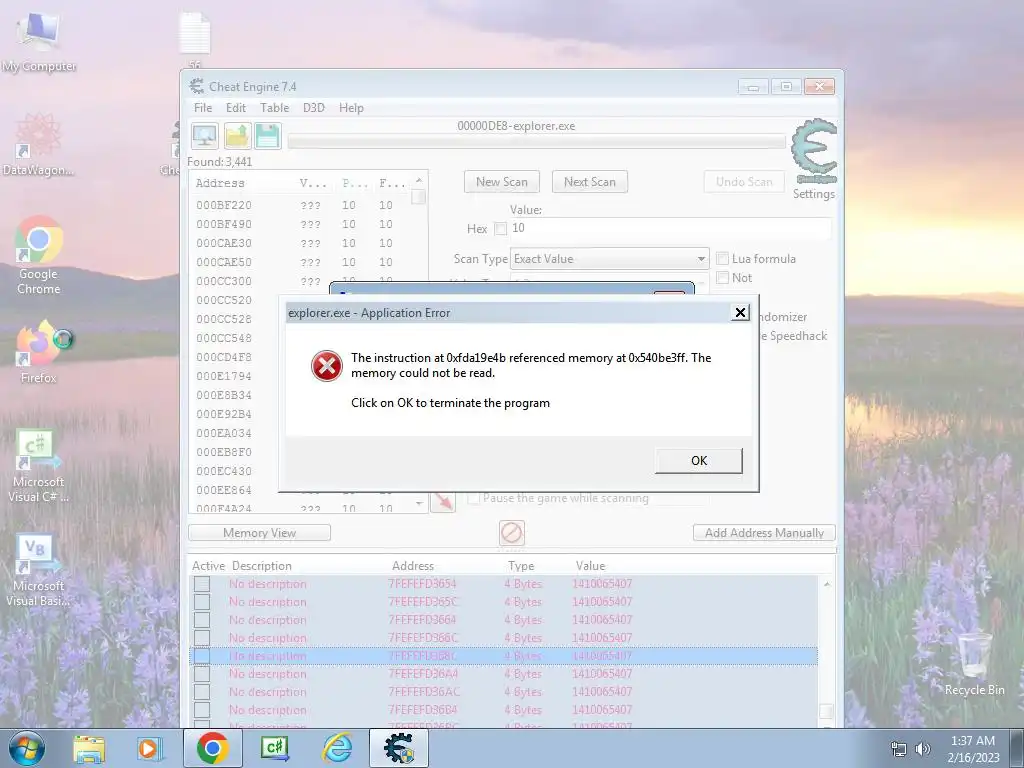Click the Value input field containing 10
Screen dimensions: 1024x768
pyautogui.click(x=670, y=228)
